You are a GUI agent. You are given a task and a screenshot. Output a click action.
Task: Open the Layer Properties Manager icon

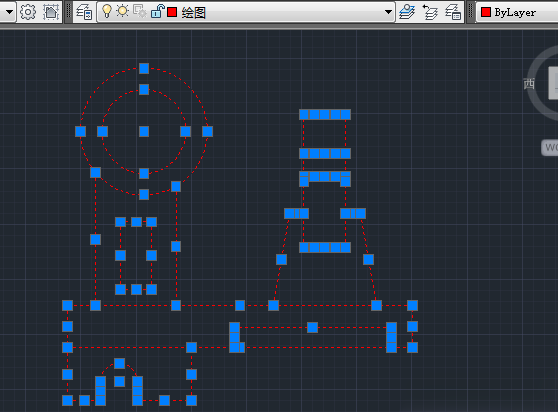(84, 12)
